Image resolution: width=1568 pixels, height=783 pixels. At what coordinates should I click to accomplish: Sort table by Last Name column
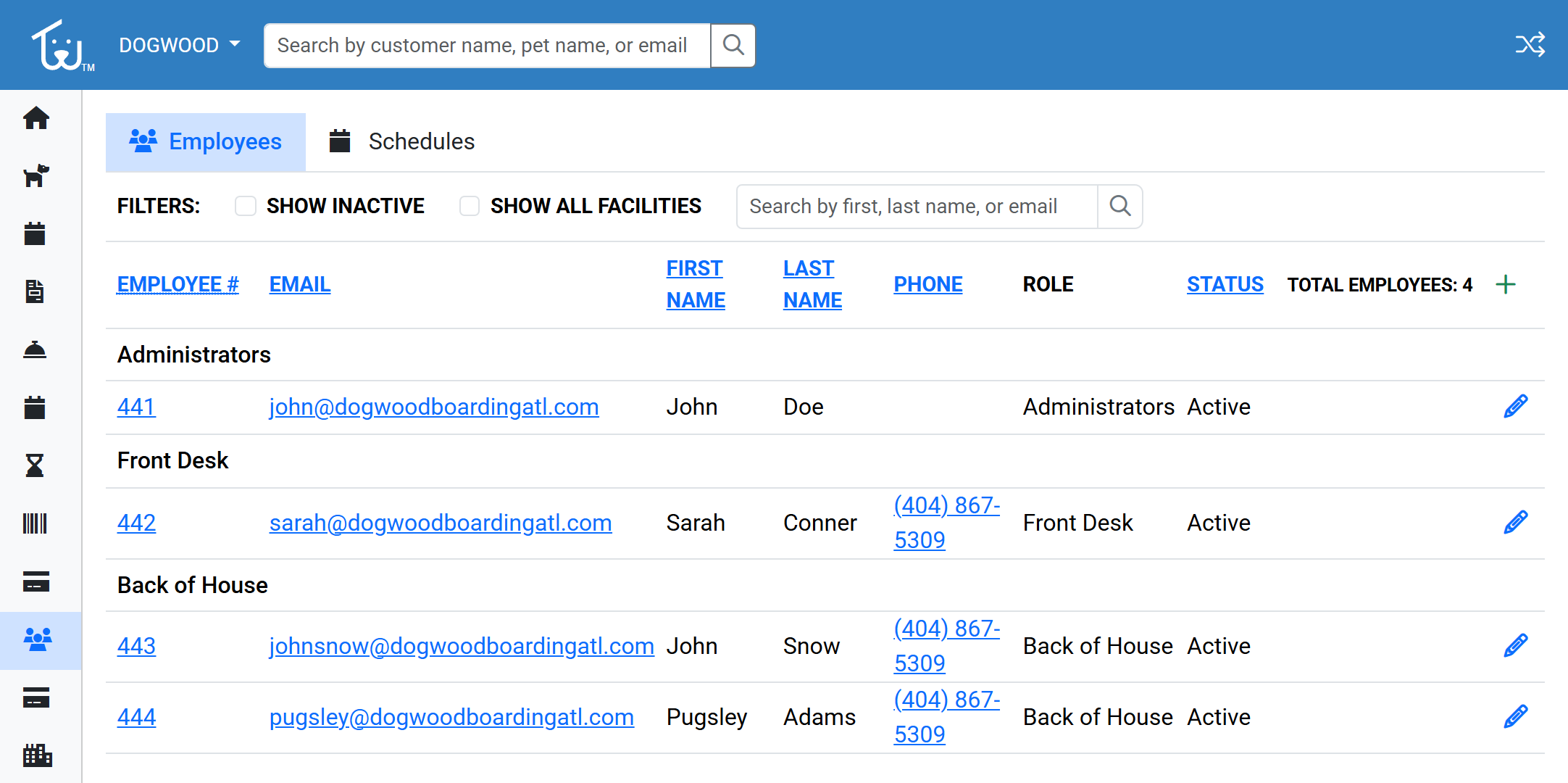812,284
